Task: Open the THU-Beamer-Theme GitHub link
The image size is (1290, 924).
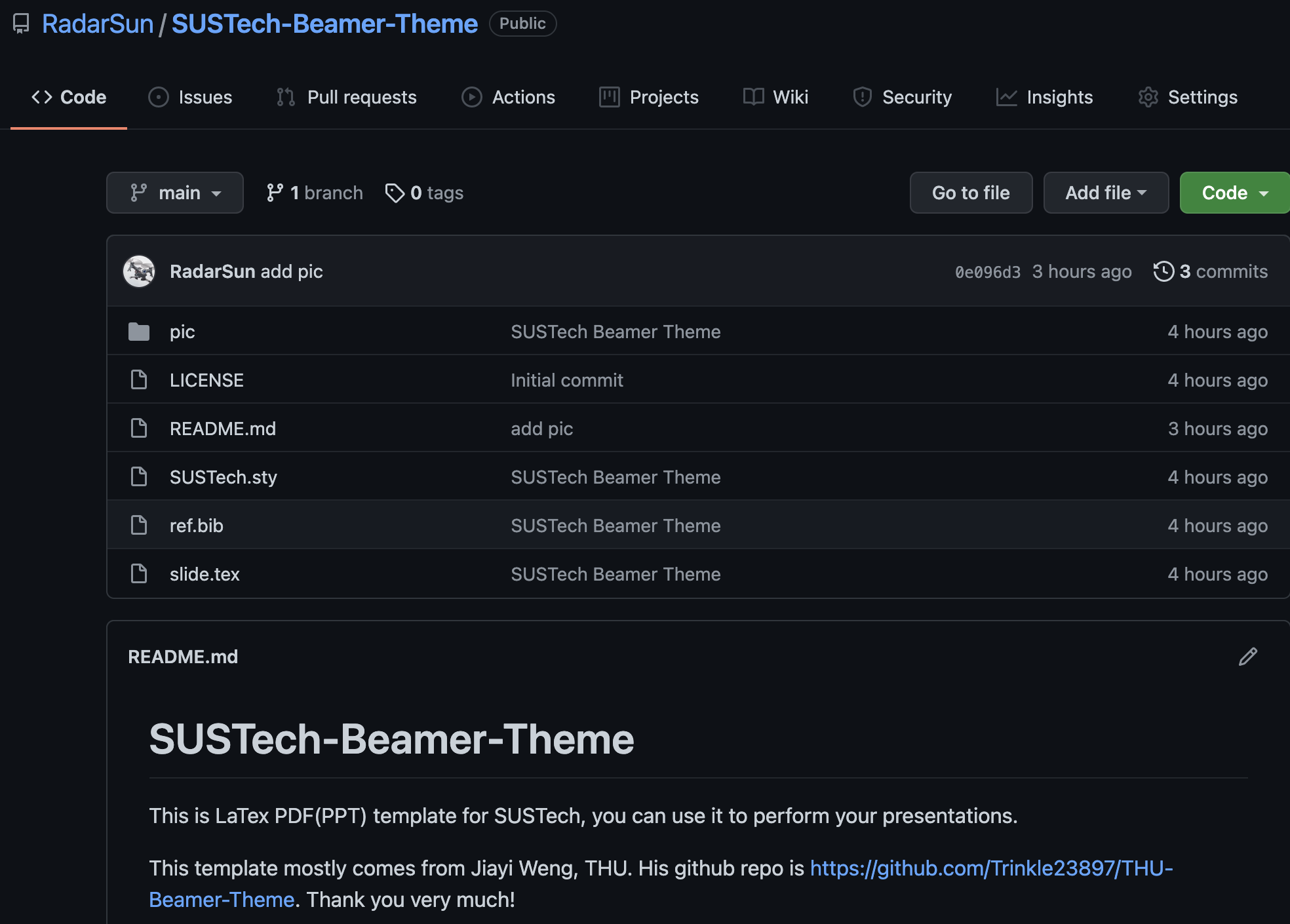Action: (990, 868)
